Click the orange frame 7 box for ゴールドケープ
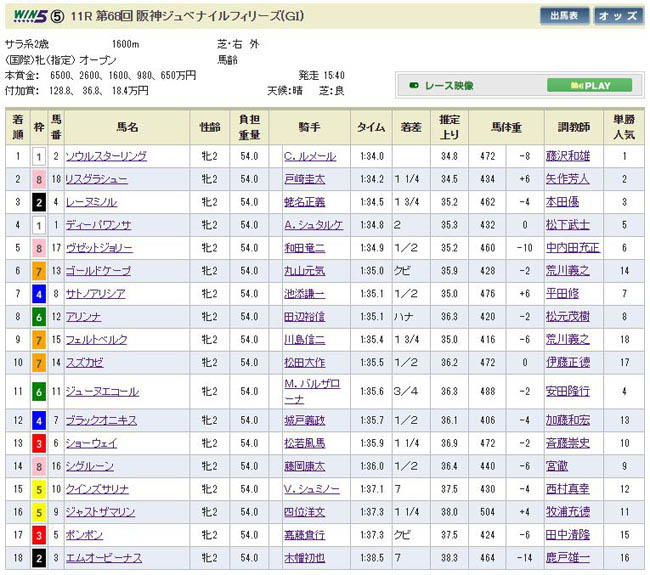 (x=38, y=271)
